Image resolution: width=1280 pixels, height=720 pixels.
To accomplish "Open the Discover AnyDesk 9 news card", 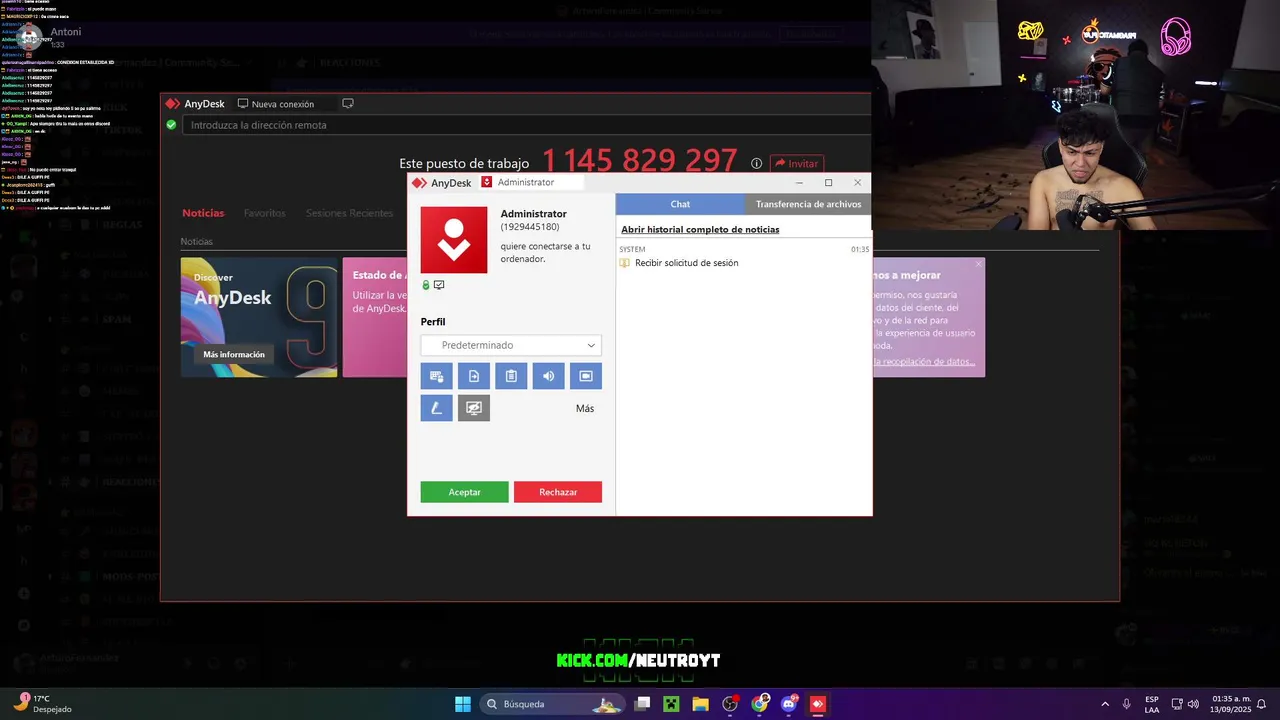I will coord(259,317).
